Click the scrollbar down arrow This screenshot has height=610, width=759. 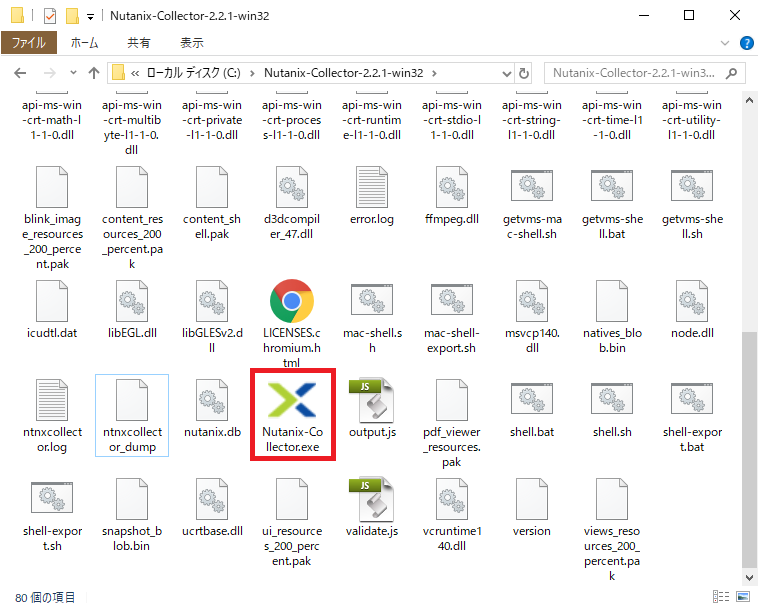pyautogui.click(x=749, y=578)
